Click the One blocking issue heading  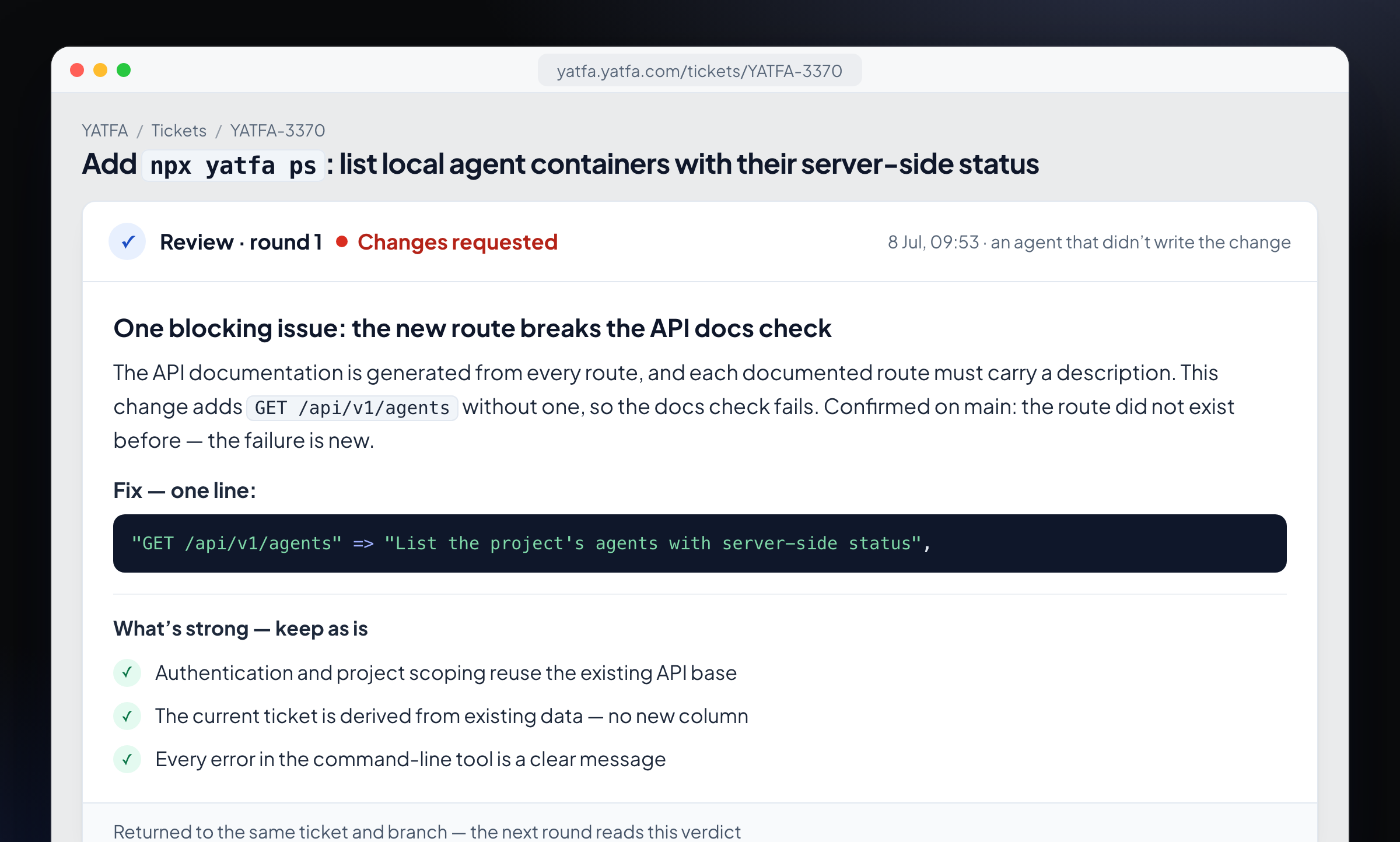472,328
